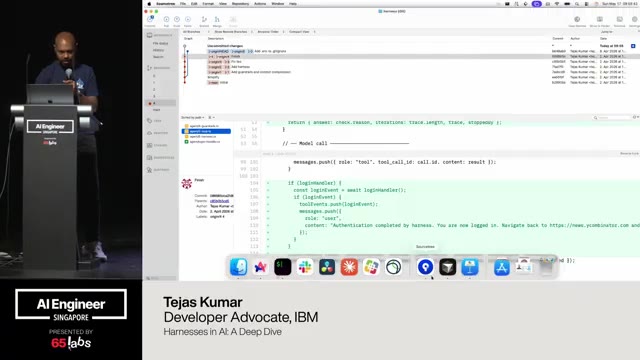Click the Reverse hunk button
Image resolution: width=640 pixels, height=360 pixels.
(x=629, y=154)
